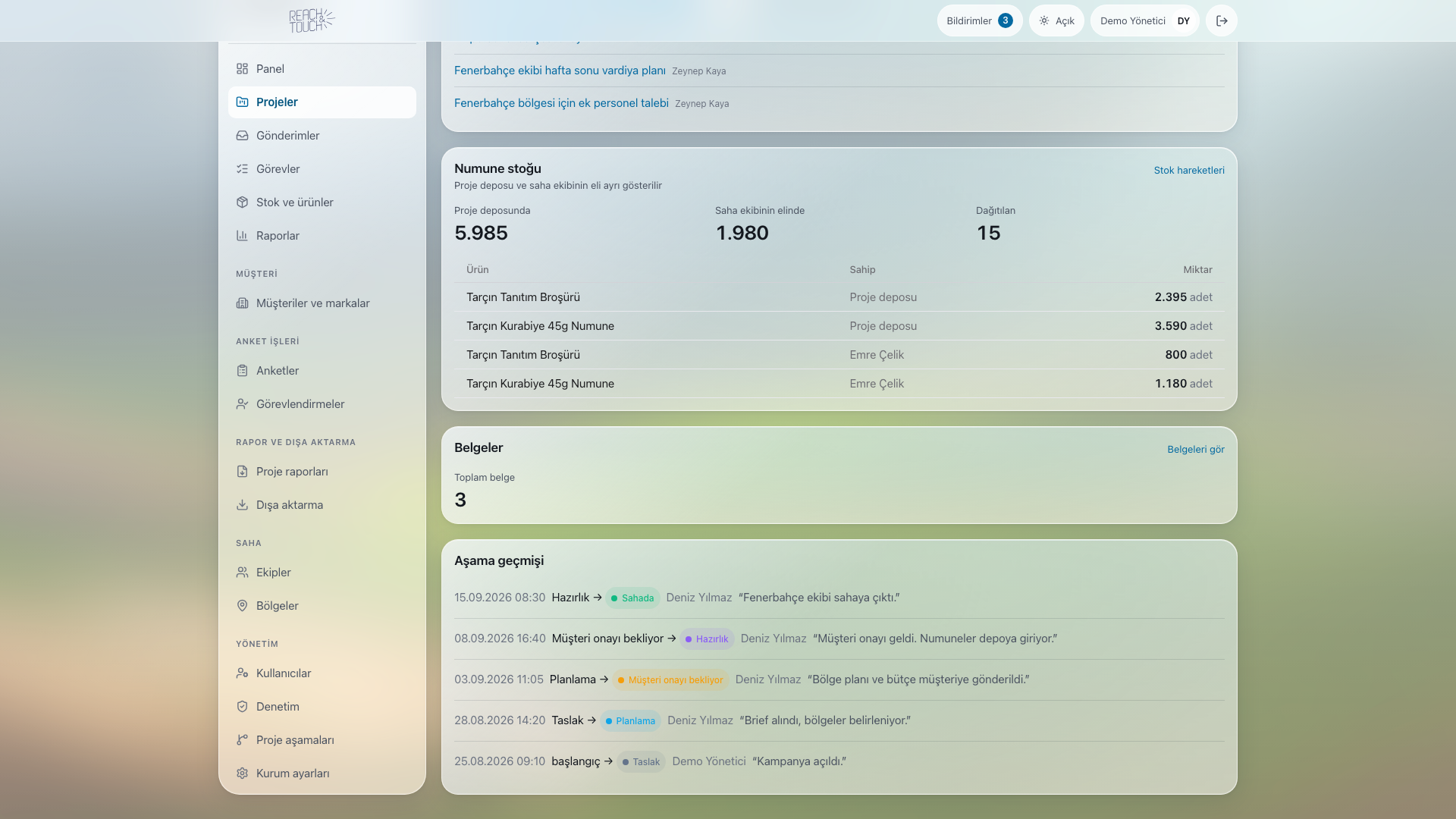Open Stok ve ürünler box icon
Viewport: 1456px width, 819px height.
coord(242,202)
